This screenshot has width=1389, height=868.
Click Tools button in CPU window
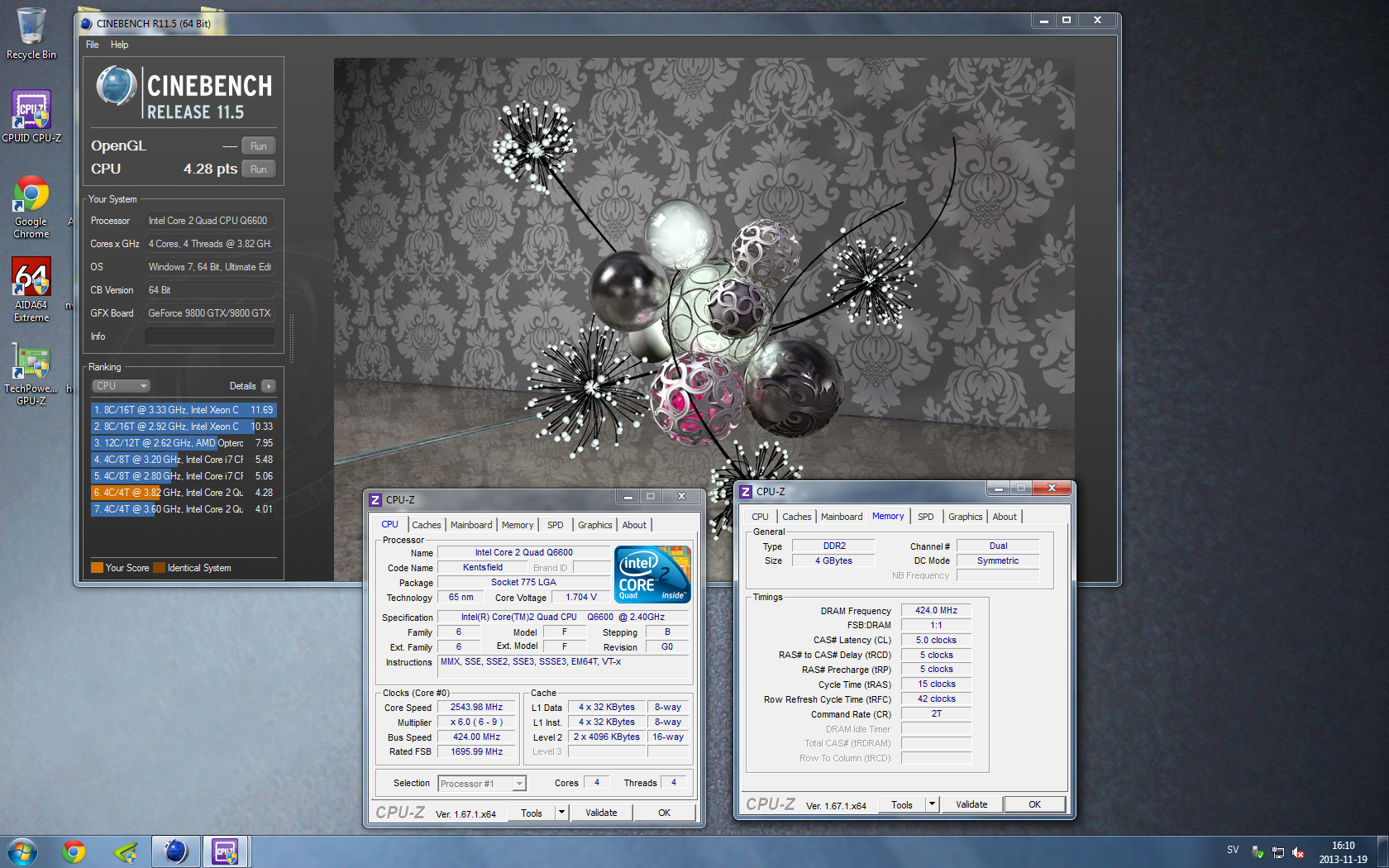pyautogui.click(x=532, y=813)
